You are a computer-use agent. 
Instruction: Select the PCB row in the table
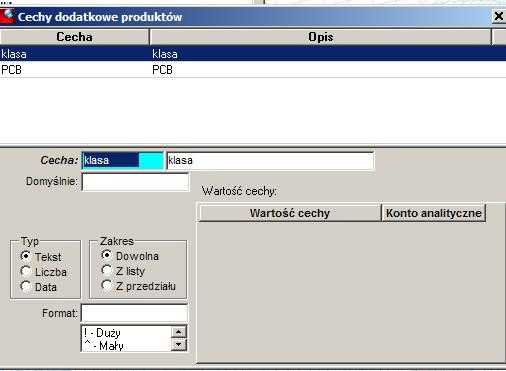tap(253, 70)
